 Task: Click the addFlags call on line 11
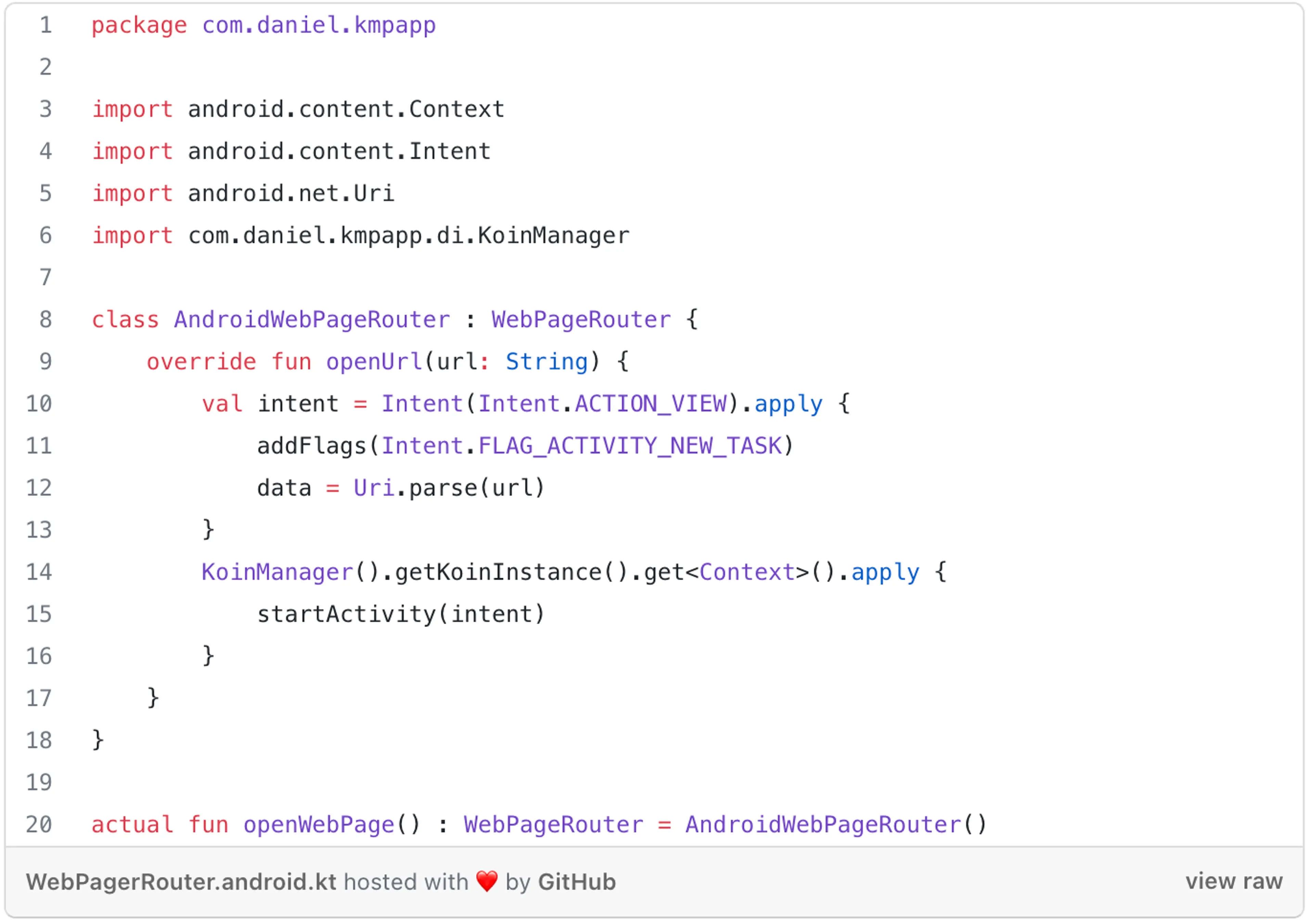(312, 447)
